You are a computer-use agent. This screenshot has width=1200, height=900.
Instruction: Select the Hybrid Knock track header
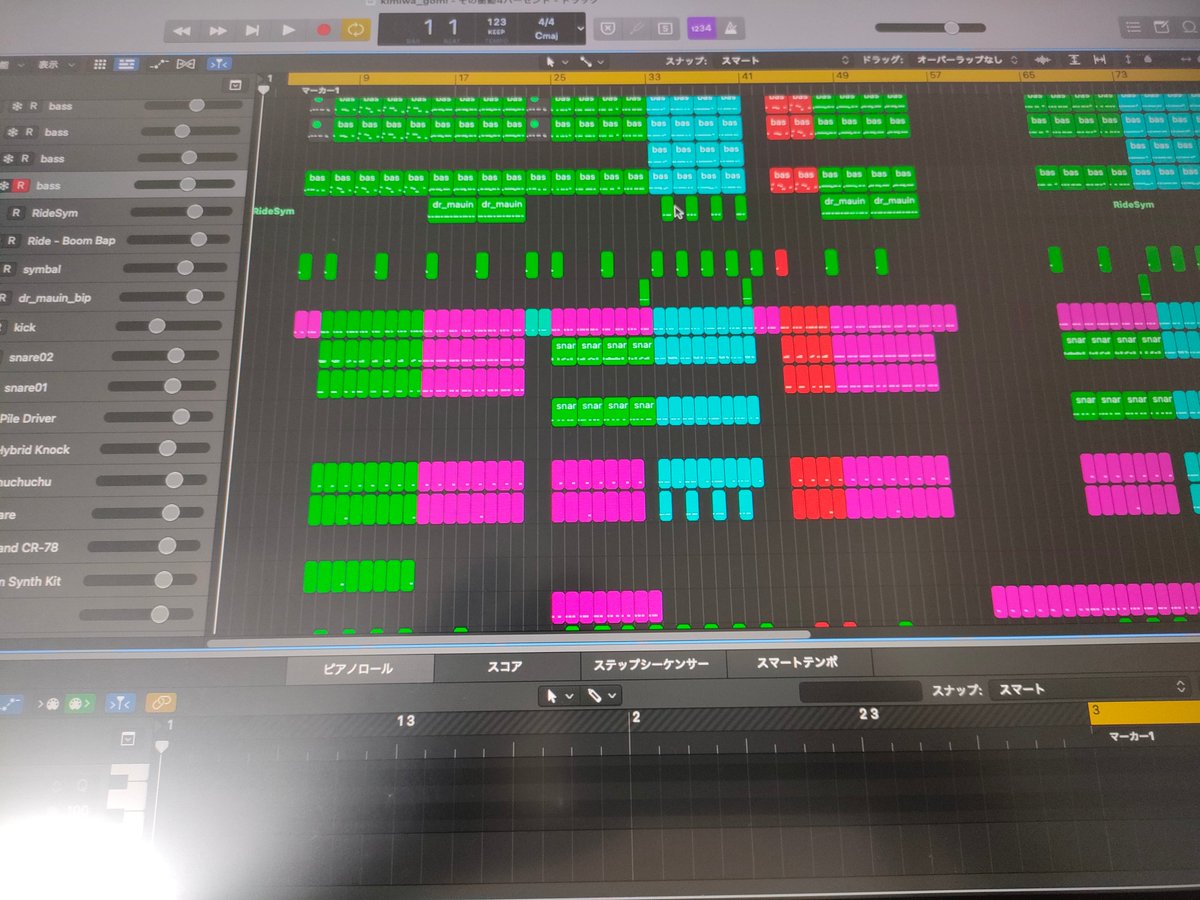(106, 450)
